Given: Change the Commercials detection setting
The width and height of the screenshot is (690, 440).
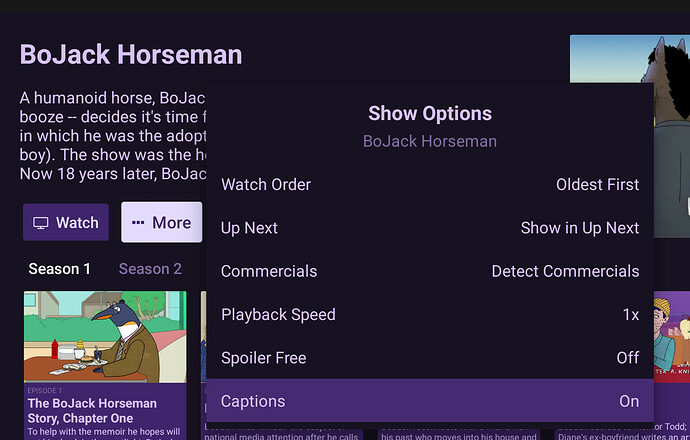Looking at the screenshot, I should 430,271.
